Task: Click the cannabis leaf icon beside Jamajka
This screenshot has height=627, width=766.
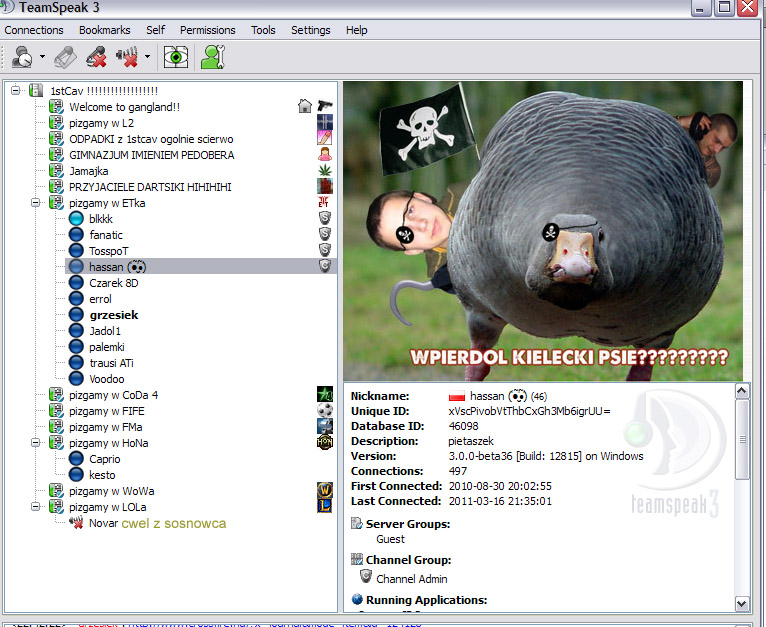Action: click(325, 171)
